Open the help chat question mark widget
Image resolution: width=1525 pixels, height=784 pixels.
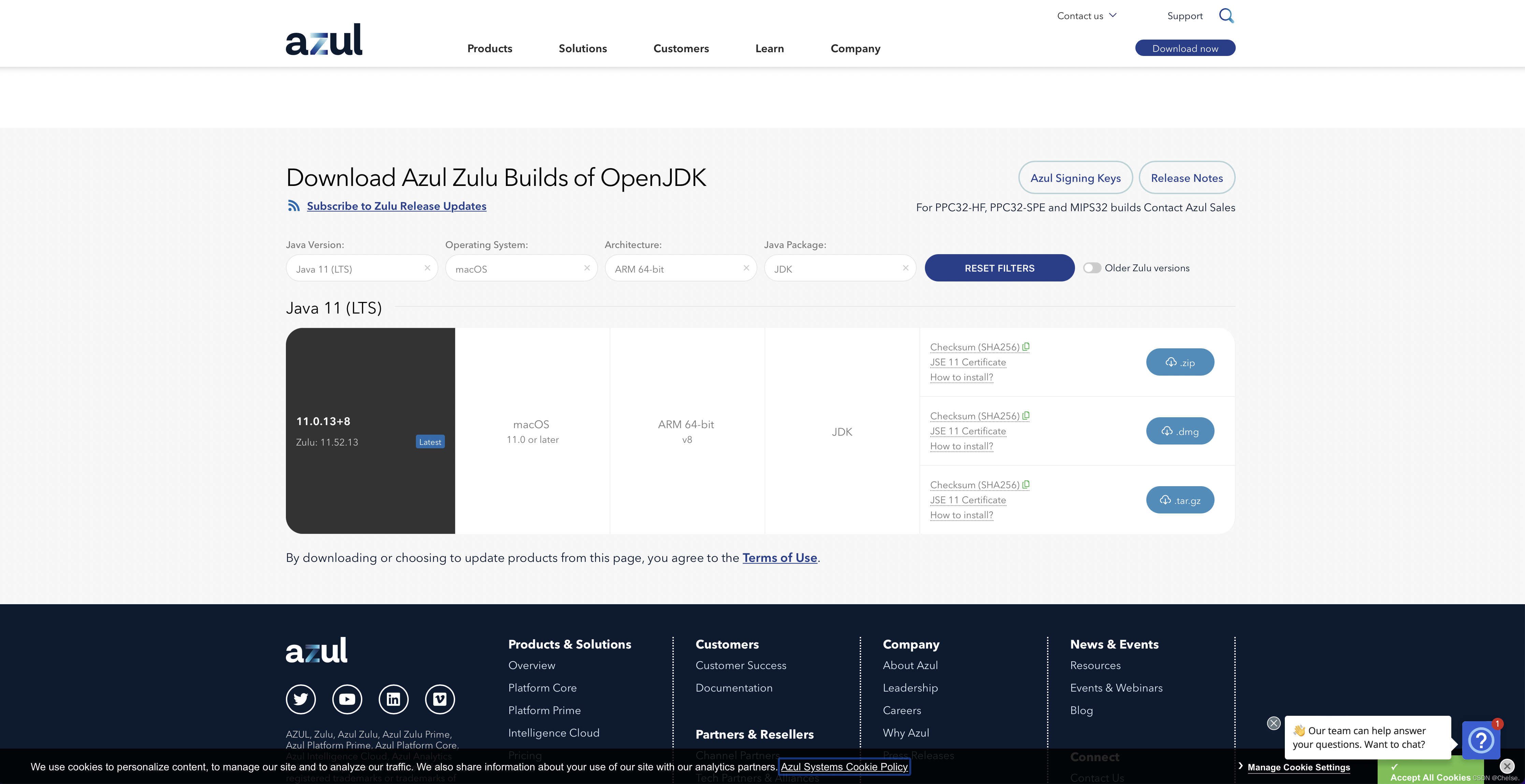(1481, 740)
